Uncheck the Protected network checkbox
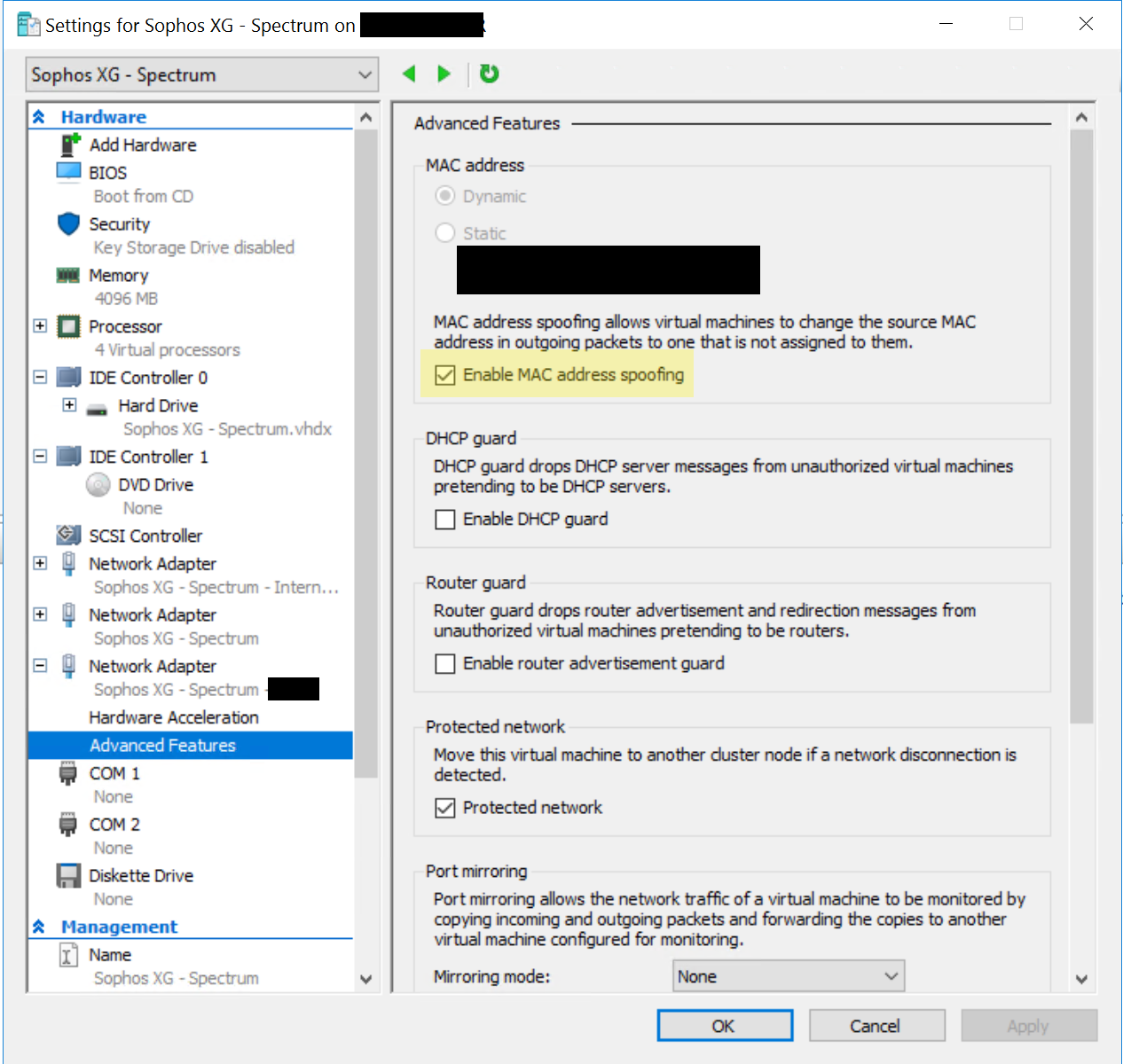The height and width of the screenshot is (1064, 1123). [445, 809]
